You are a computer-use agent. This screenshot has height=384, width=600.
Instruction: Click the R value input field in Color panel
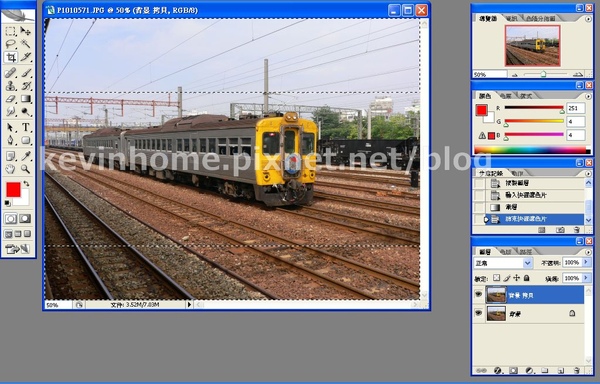tap(576, 108)
